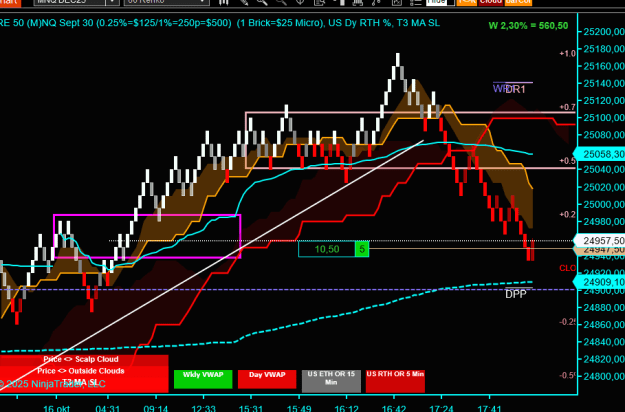This screenshot has height=412, width=625.
Task: Click the red CLO level label
Action: tap(568, 268)
